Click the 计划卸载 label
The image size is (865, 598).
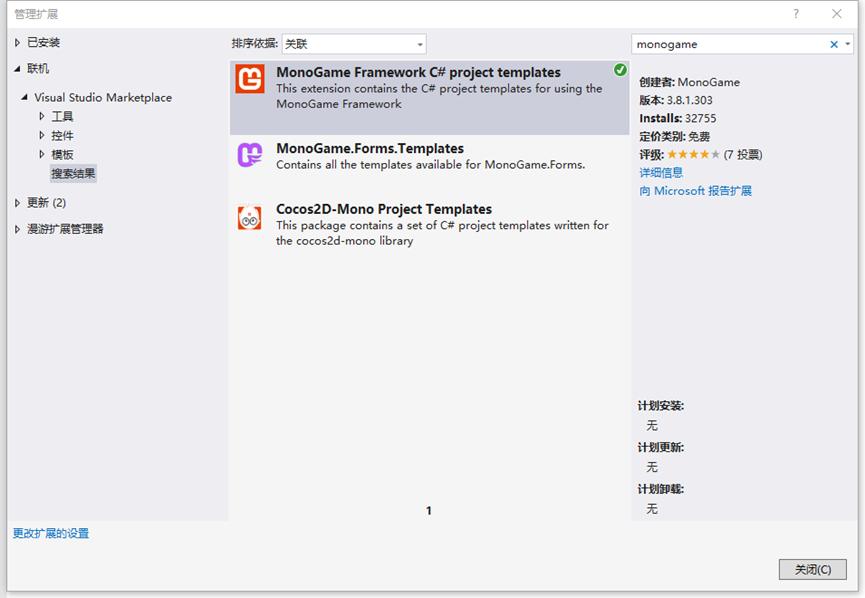660,489
